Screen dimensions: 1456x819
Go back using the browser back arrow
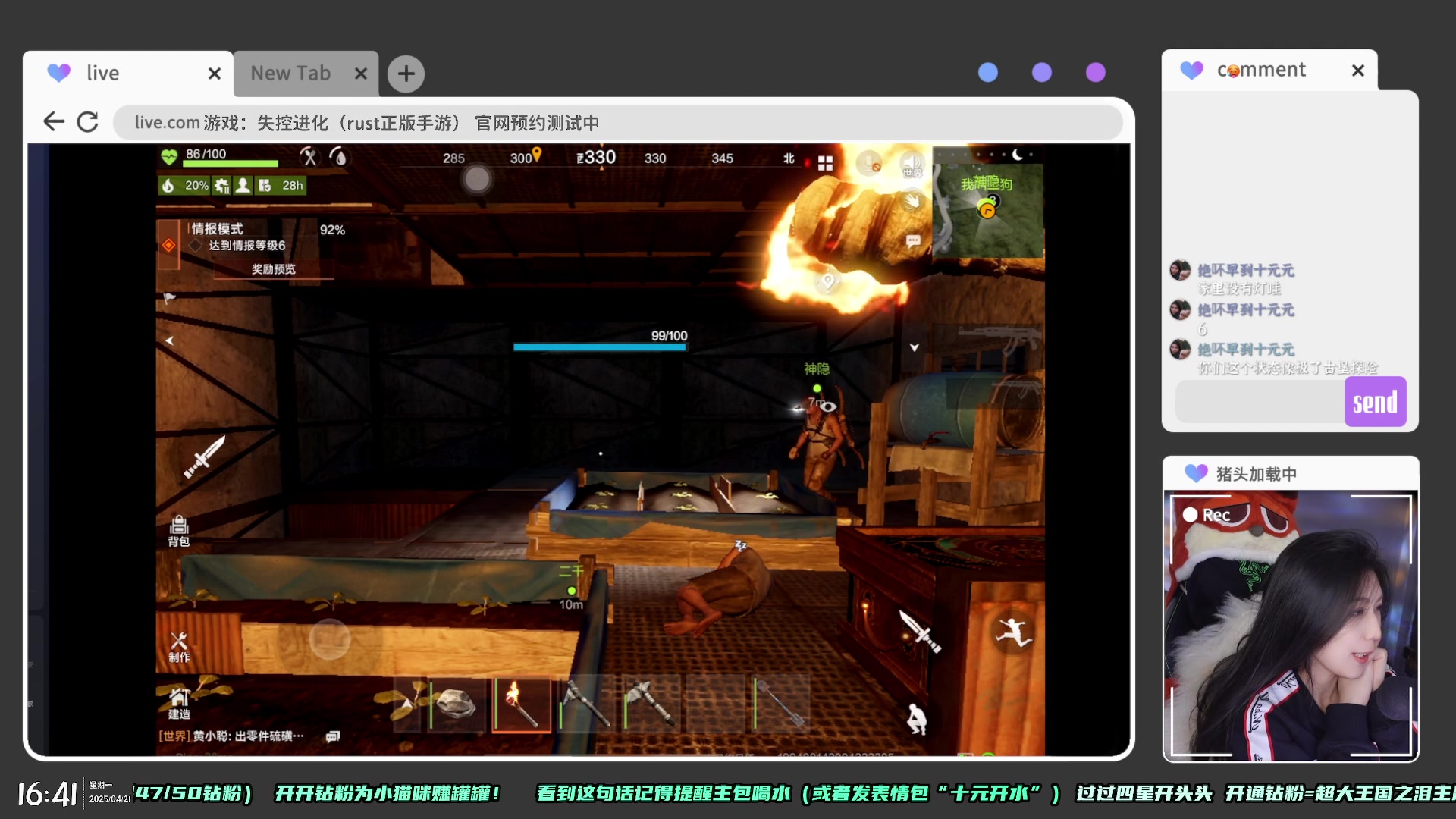coord(53,121)
